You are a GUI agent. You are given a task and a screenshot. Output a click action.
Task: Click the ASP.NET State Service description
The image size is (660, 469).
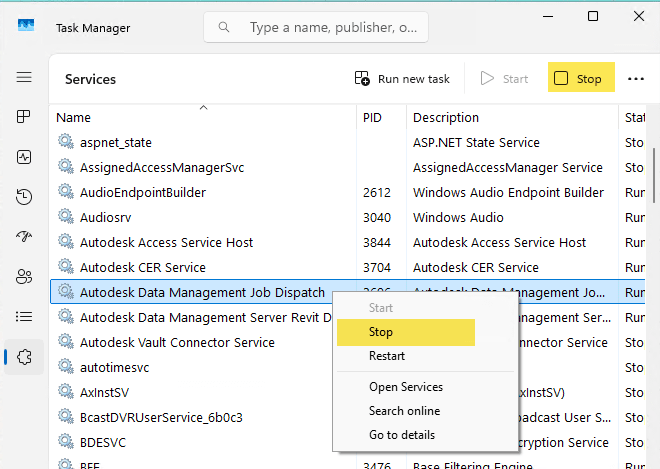pyautogui.click(x=476, y=142)
